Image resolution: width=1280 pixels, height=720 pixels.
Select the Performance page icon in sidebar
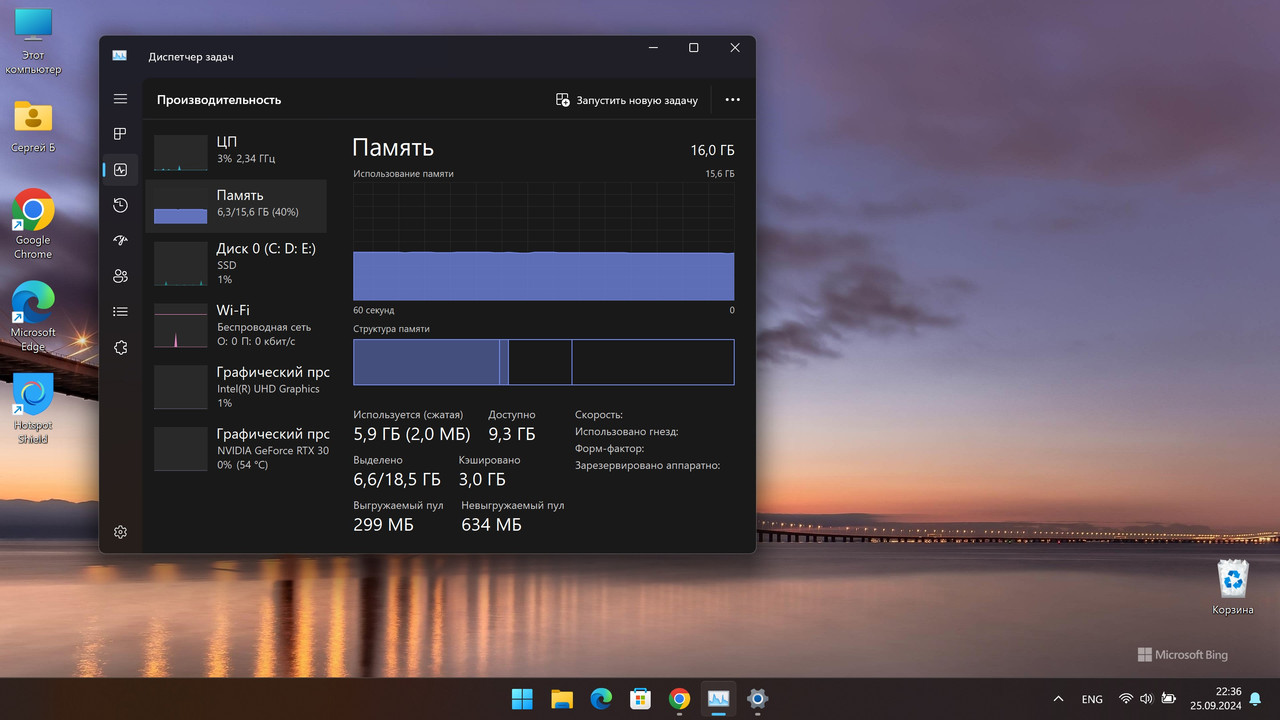120,170
